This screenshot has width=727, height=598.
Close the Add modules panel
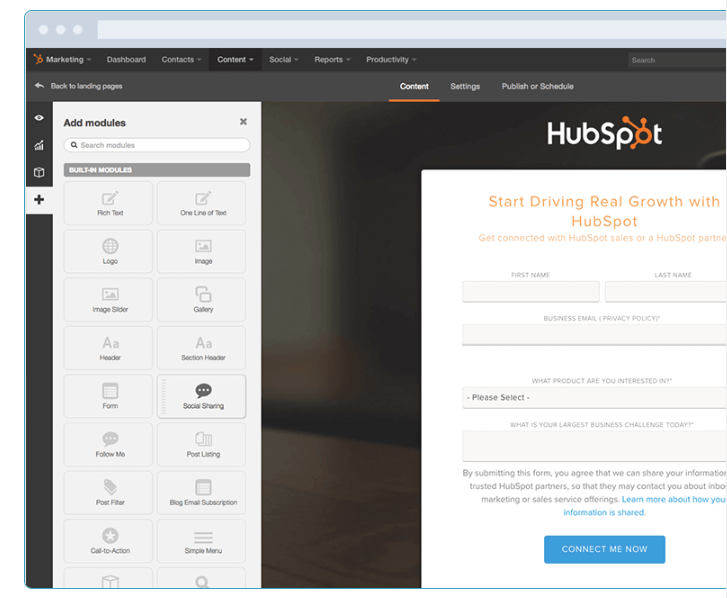243,121
